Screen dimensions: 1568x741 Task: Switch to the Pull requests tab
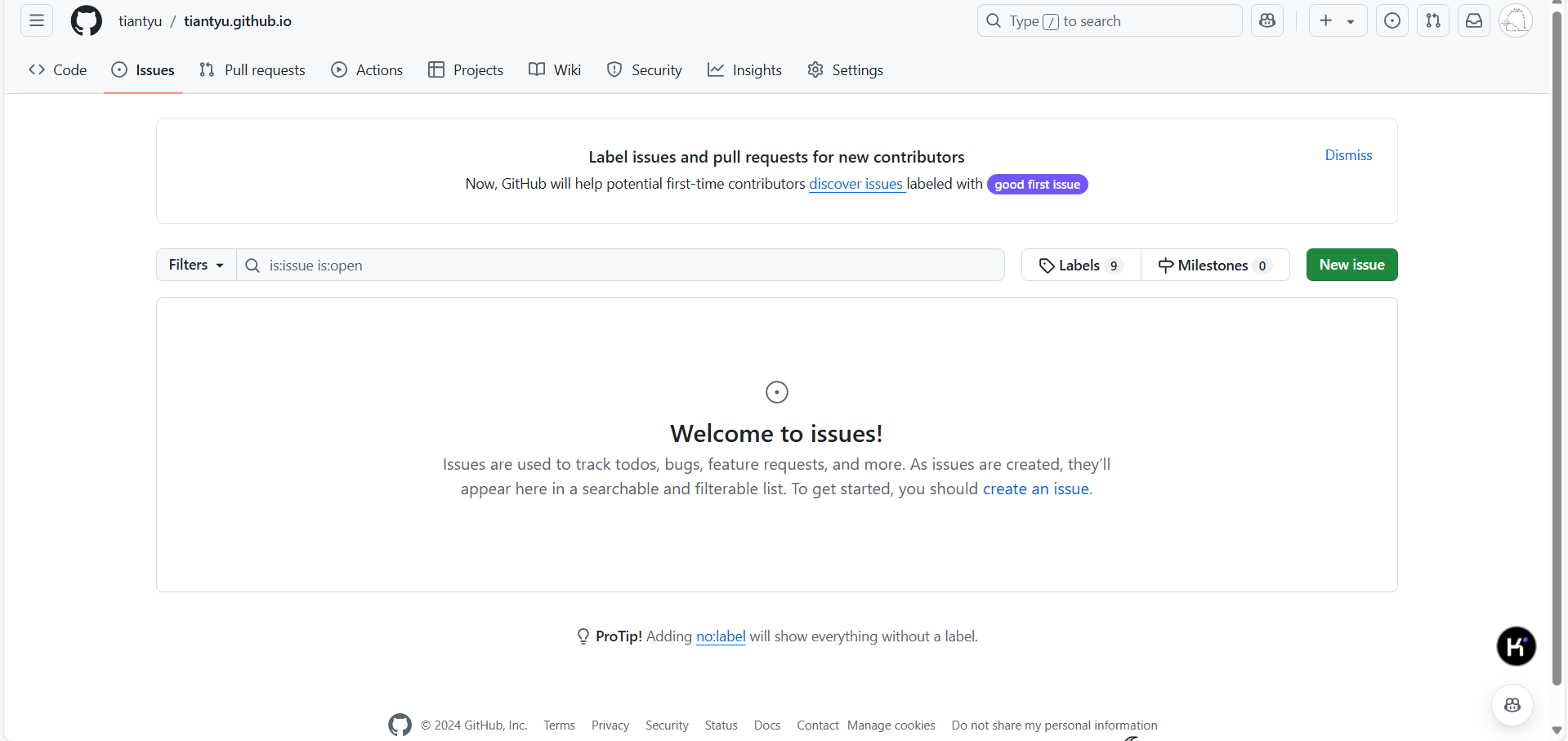pyautogui.click(x=252, y=70)
